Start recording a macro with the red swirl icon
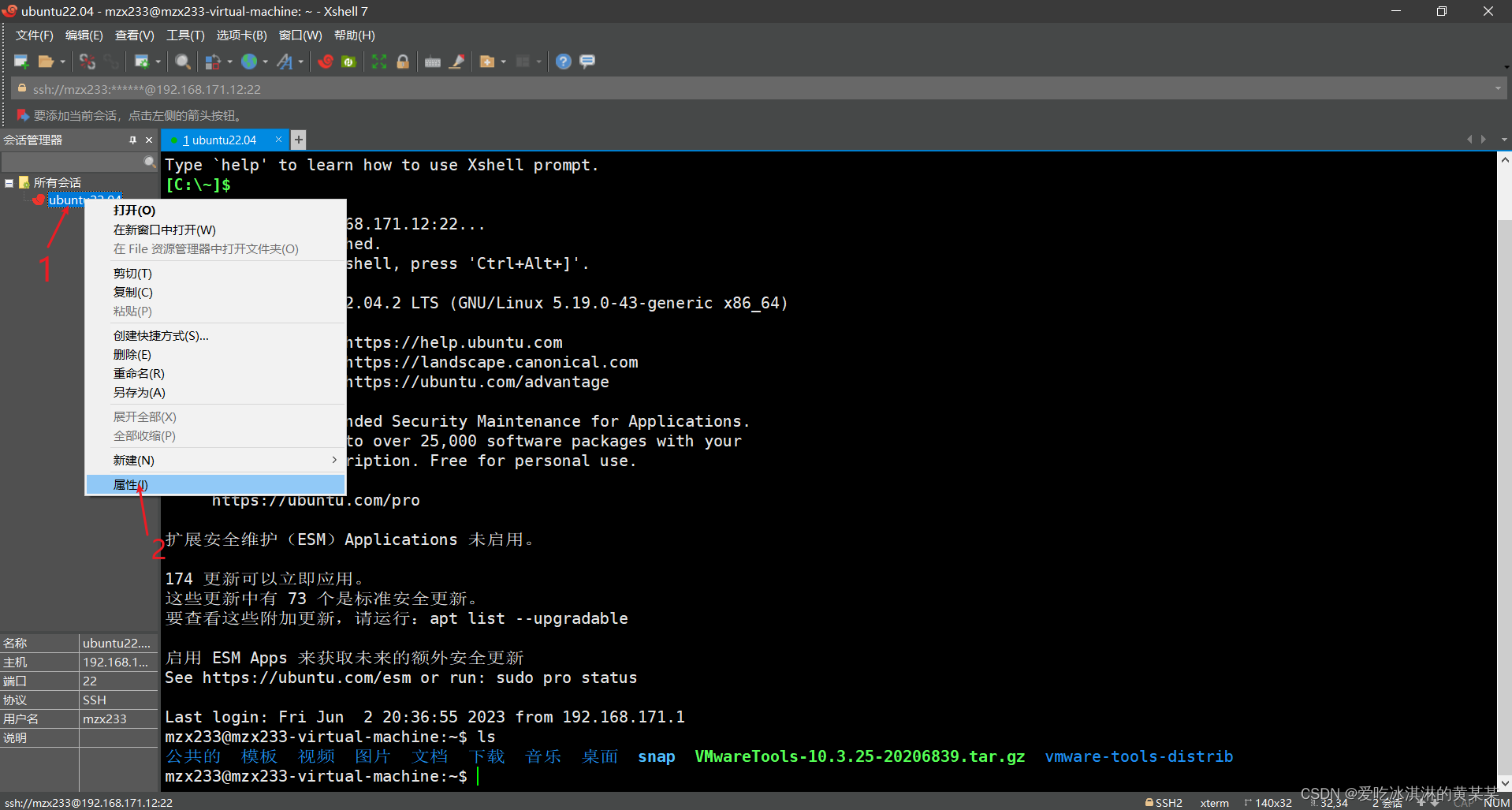Image resolution: width=1512 pixels, height=810 pixels. point(326,62)
